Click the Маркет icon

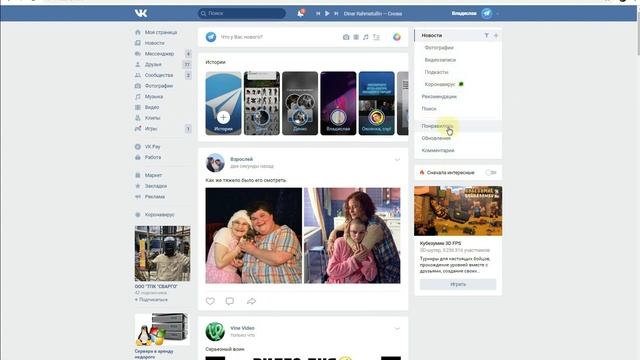(x=138, y=175)
